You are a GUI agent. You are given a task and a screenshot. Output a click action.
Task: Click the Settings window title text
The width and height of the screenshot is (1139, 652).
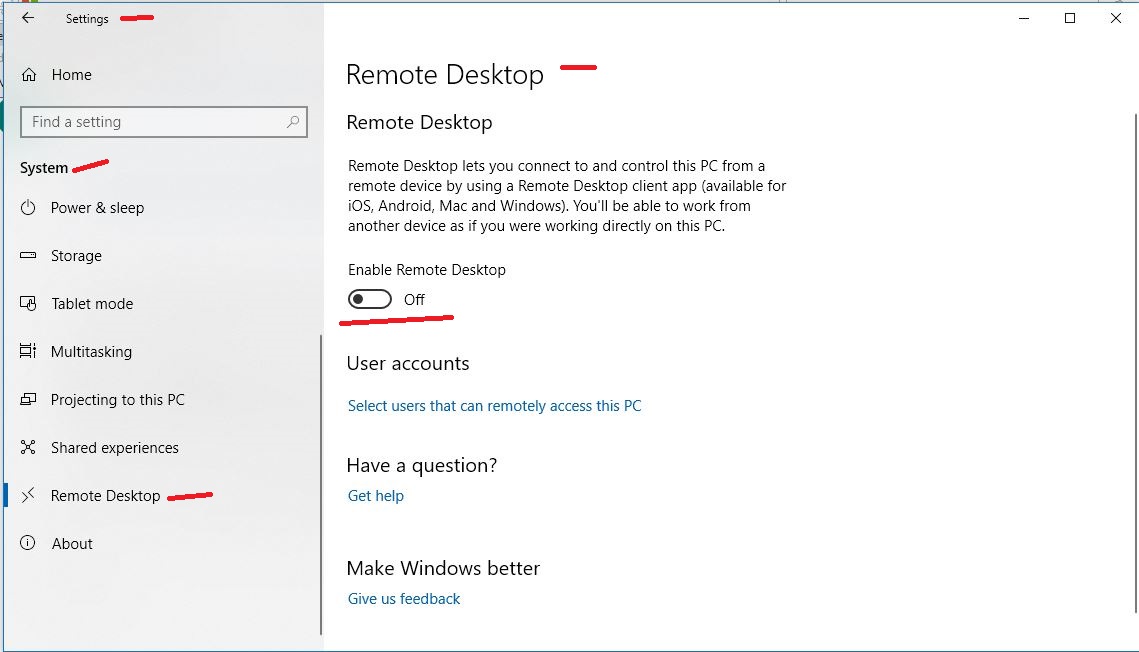pyautogui.click(x=86, y=19)
